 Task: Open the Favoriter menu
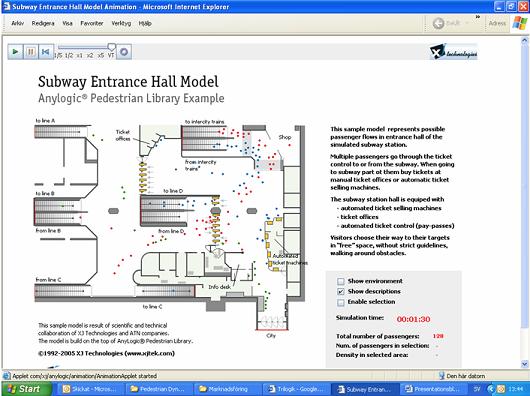pos(92,23)
